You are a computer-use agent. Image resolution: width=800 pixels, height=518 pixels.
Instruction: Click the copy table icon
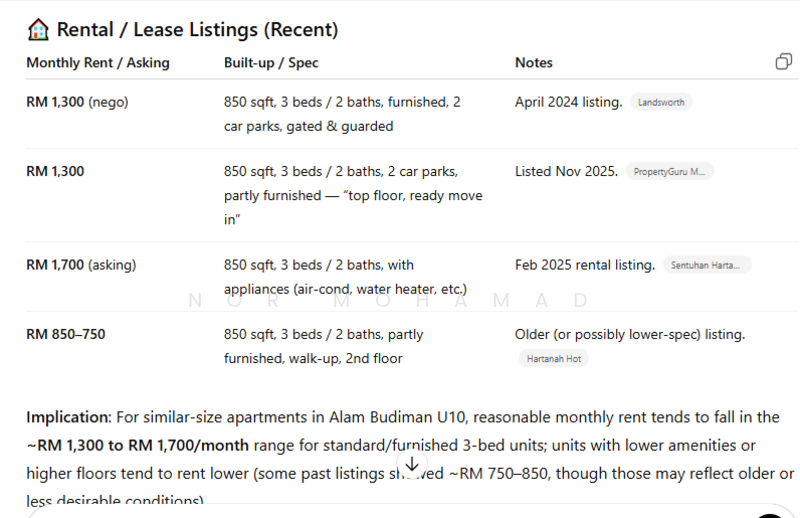pos(784,62)
